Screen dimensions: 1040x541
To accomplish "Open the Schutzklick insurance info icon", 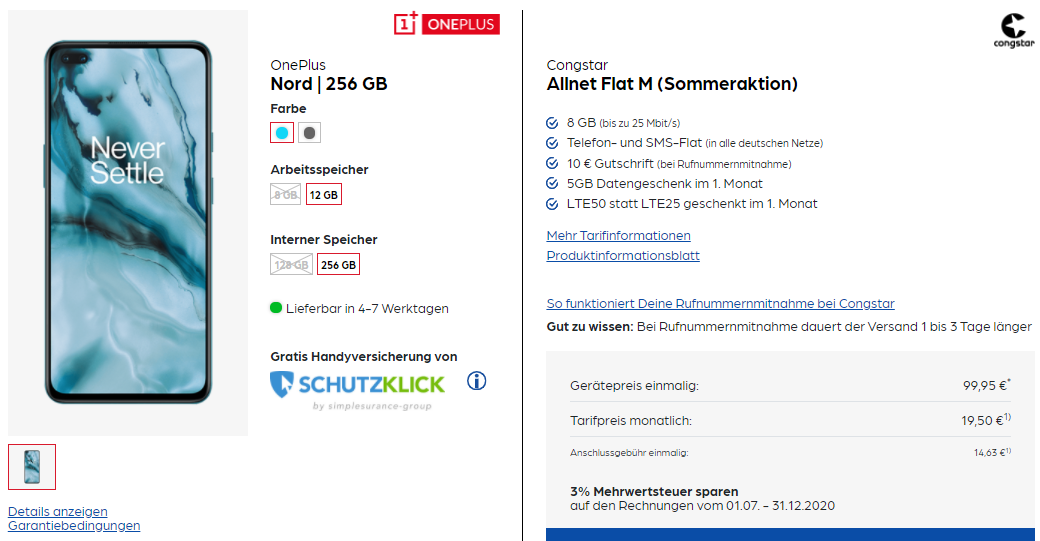I will [x=477, y=381].
